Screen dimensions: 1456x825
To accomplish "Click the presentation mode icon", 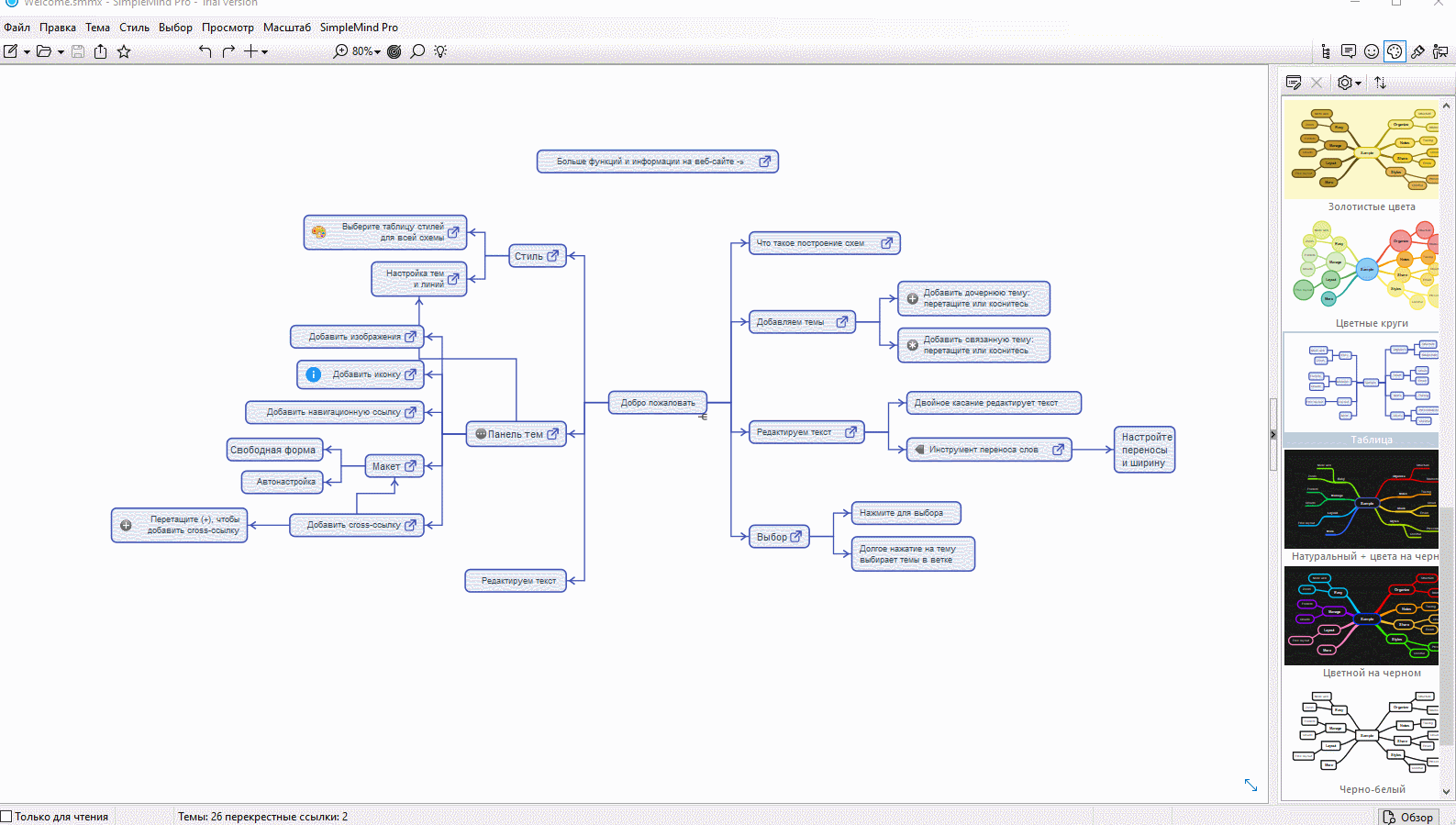I will point(1441,51).
